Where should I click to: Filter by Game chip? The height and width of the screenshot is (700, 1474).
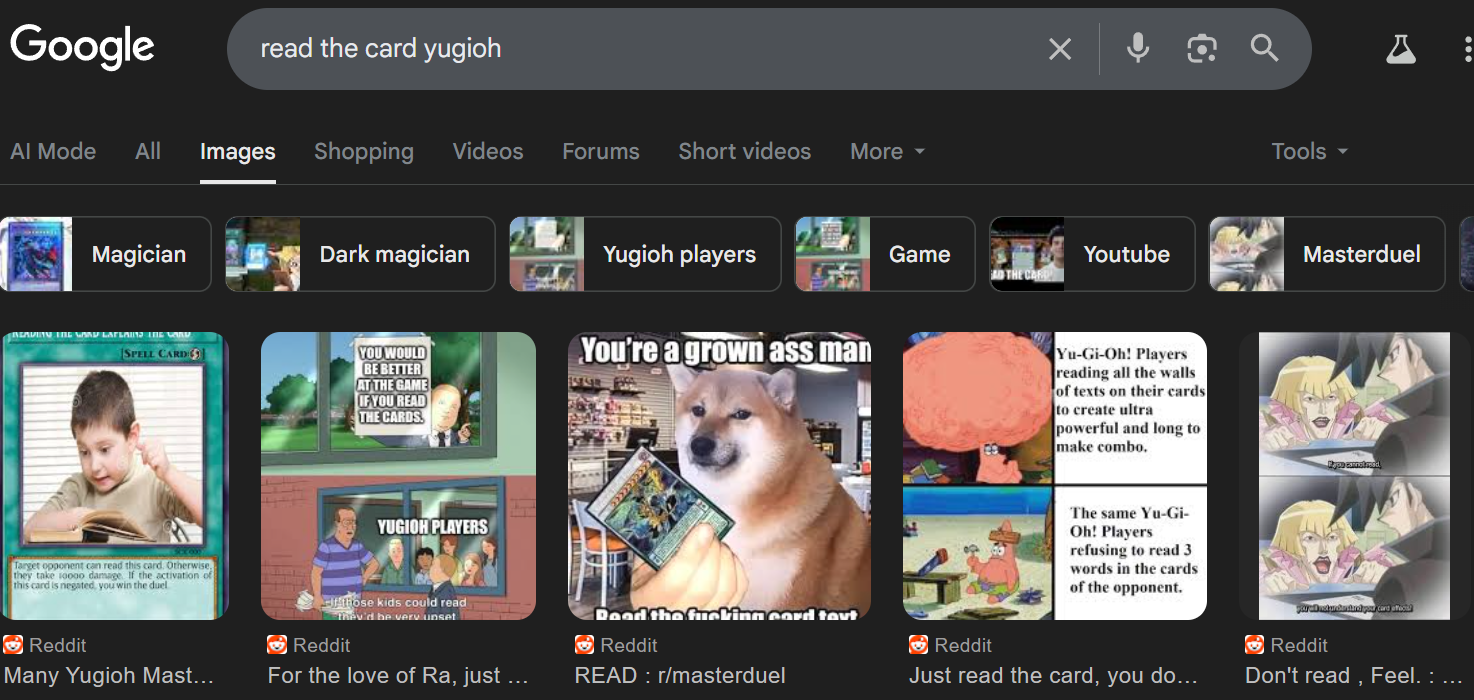click(885, 254)
